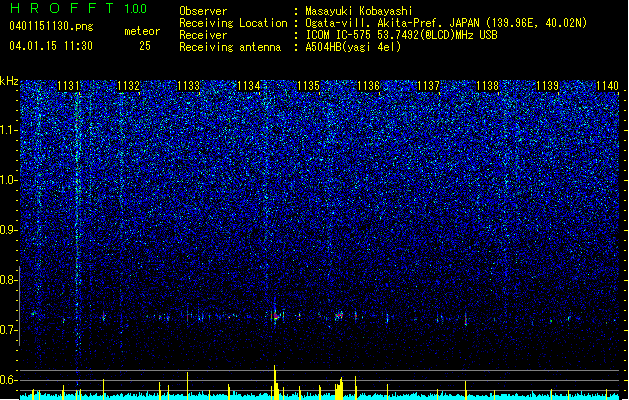
Task: Click the 1.0 frequency axis label
Action: 8,180
